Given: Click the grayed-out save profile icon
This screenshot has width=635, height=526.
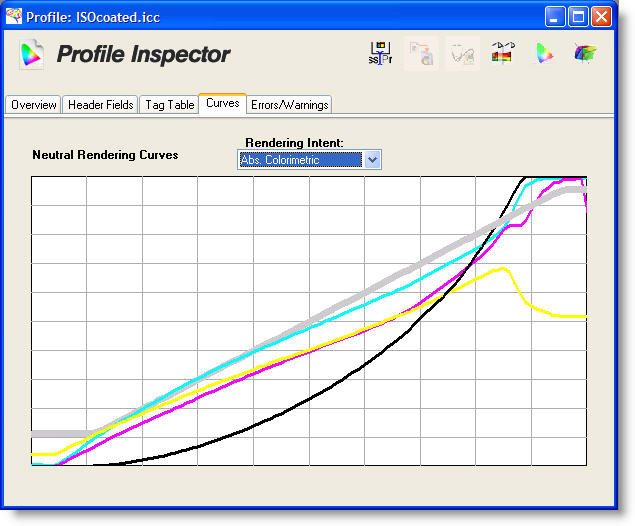Looking at the screenshot, I should [x=421, y=54].
